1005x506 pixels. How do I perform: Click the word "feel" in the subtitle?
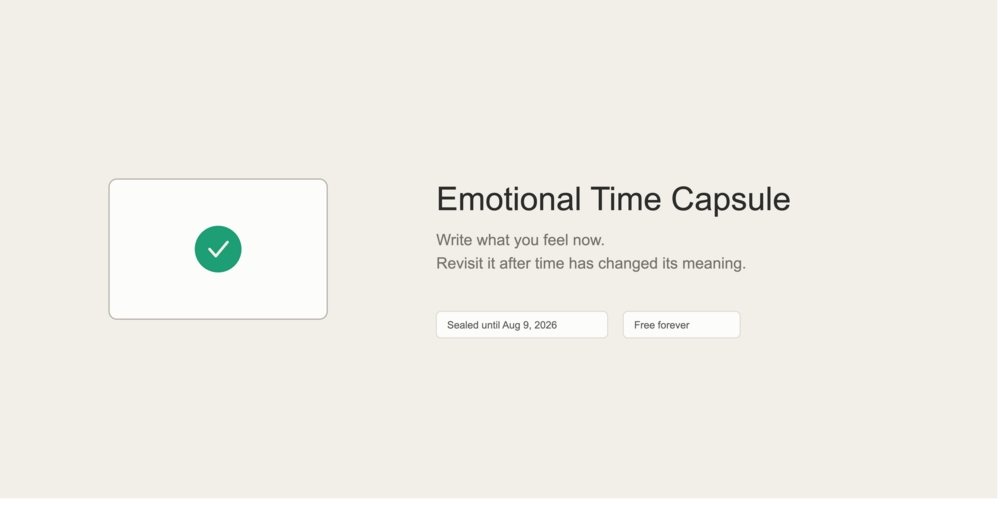(556, 240)
